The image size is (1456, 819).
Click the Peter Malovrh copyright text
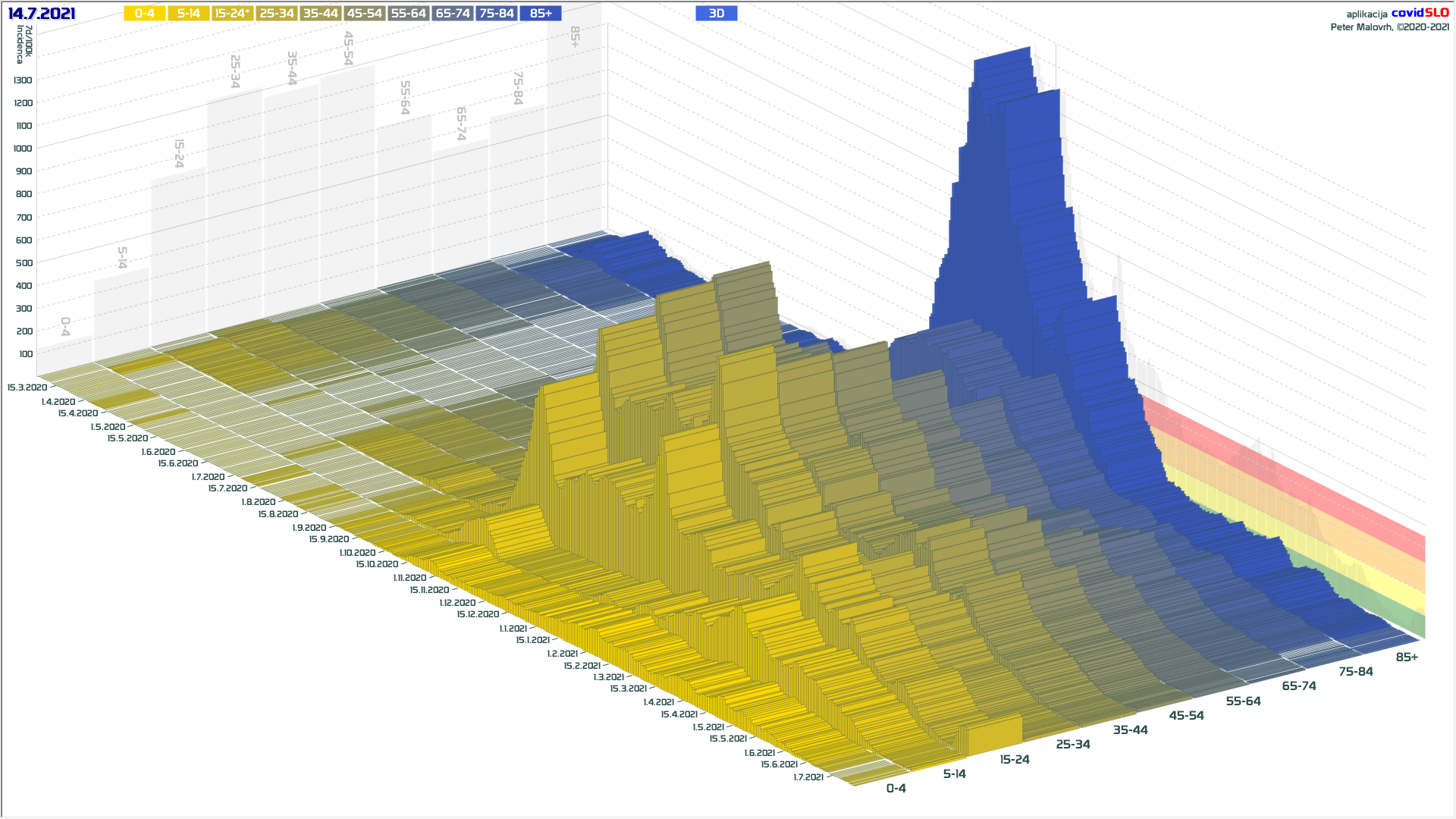pyautogui.click(x=1389, y=27)
